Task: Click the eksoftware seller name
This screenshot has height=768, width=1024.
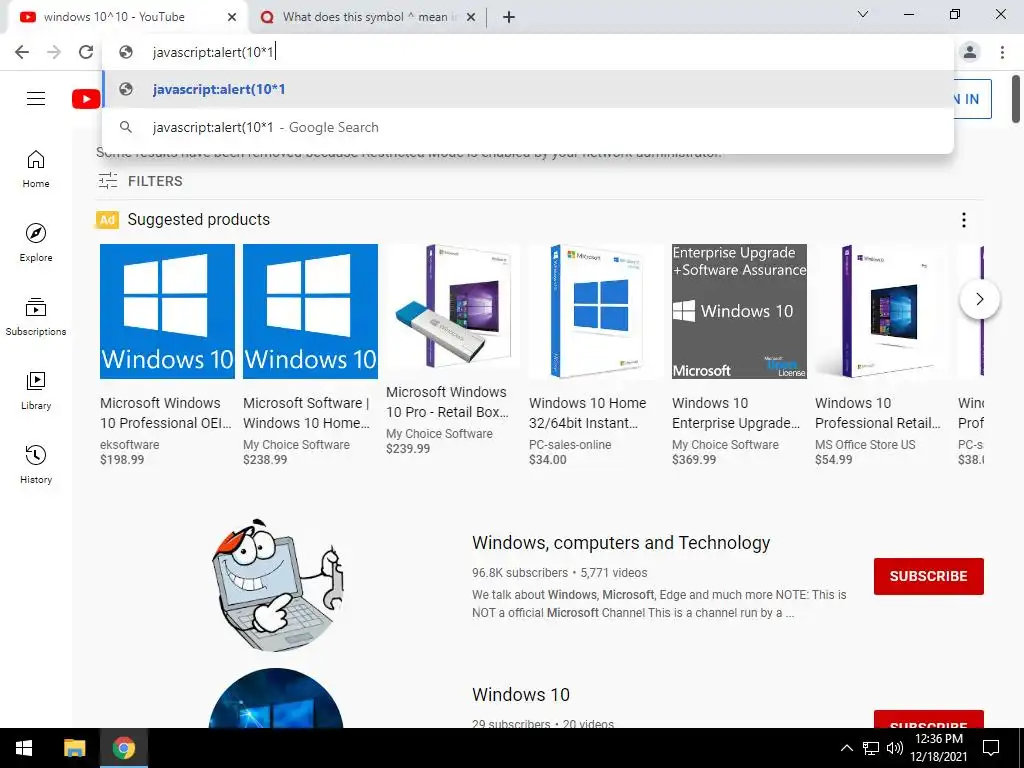Action: coord(129,445)
